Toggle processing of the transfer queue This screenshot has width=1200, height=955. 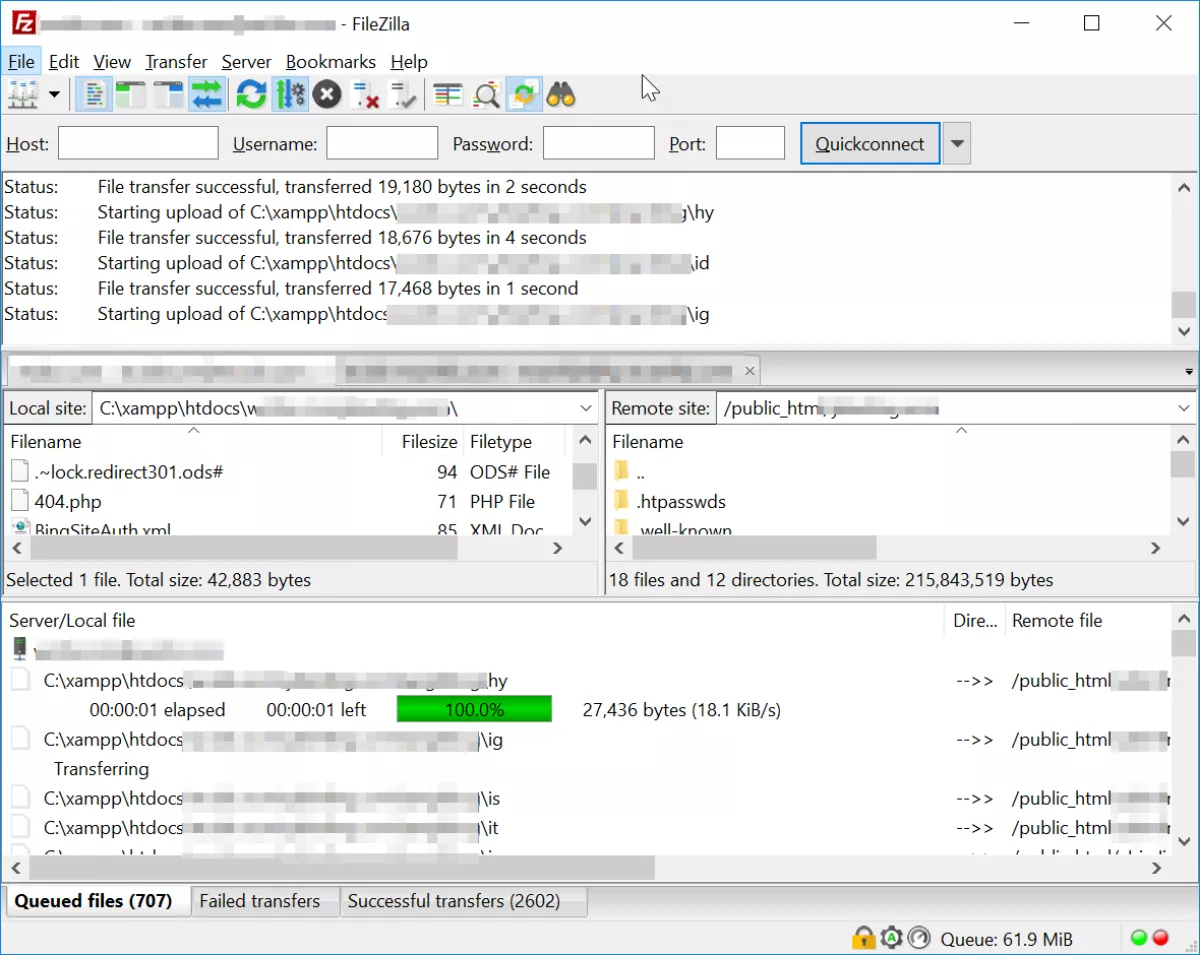(x=290, y=95)
